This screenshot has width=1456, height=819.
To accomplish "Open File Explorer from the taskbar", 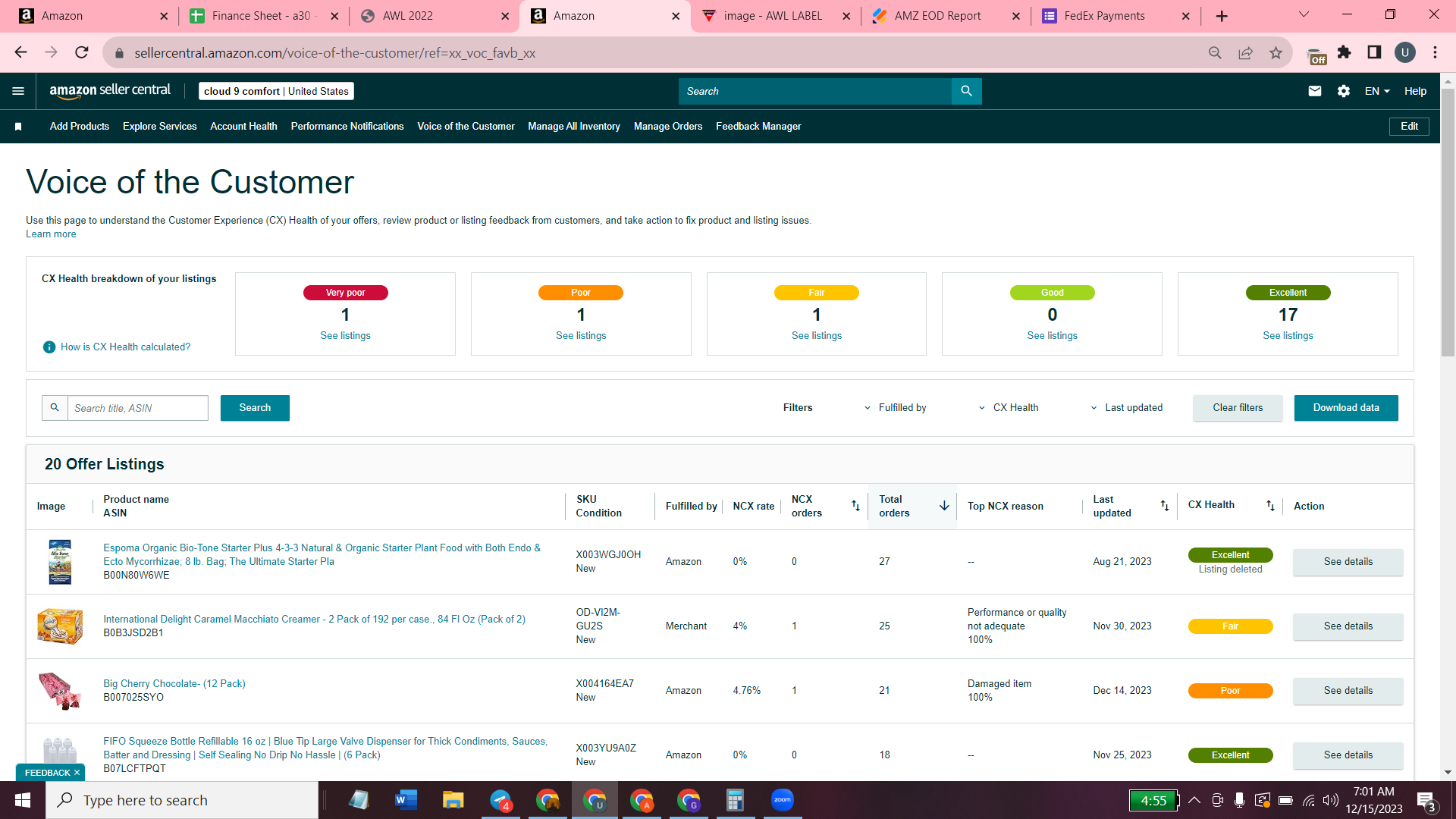I will [x=453, y=800].
